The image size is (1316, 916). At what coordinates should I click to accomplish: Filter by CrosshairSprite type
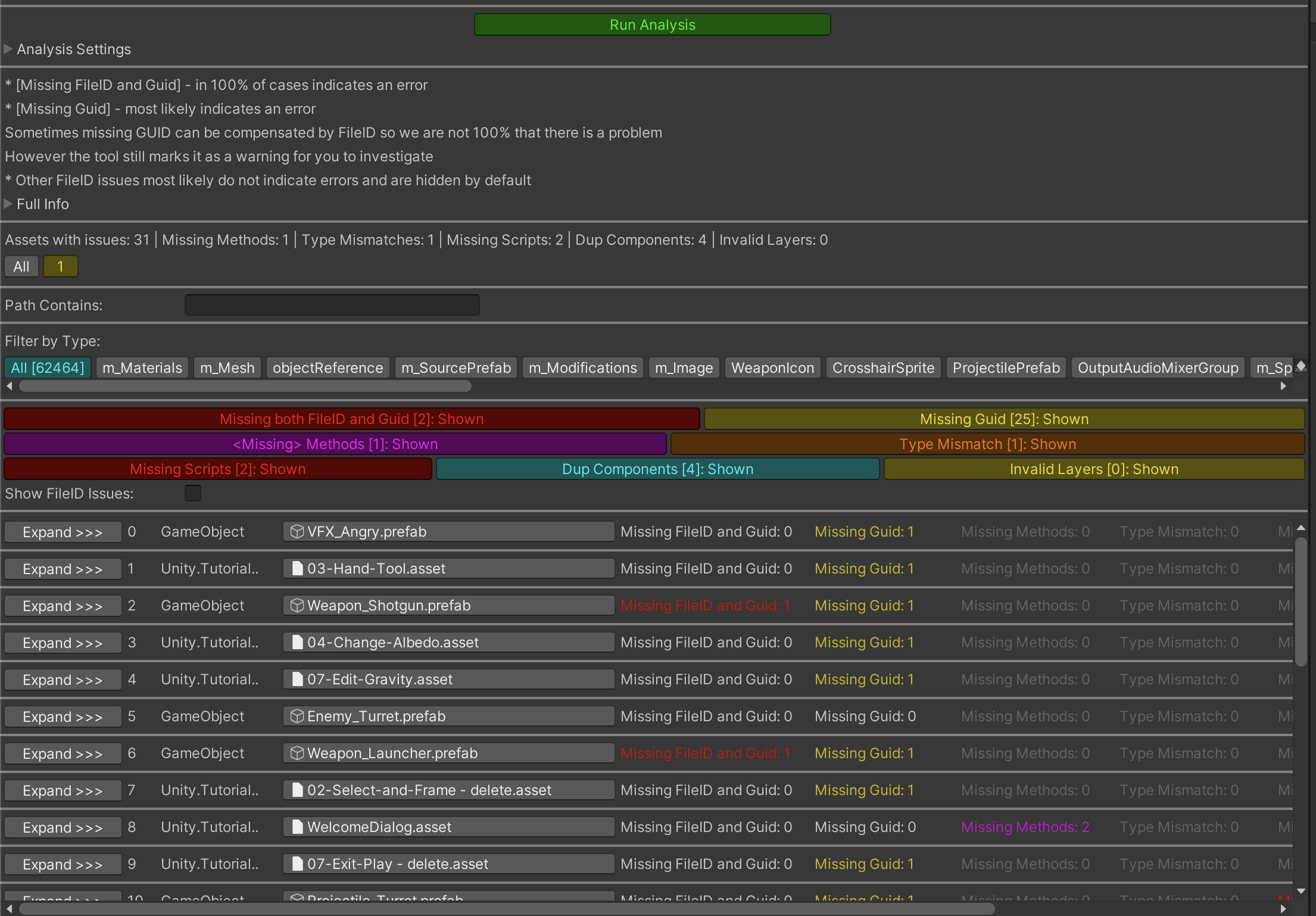(x=884, y=367)
